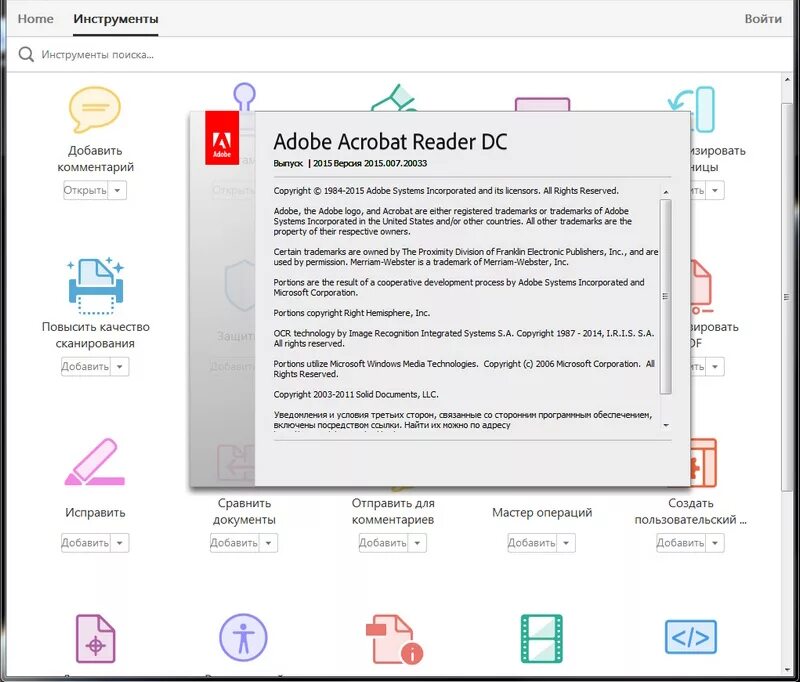Expand dropdown arrow under Отправить для комментариев

(x=417, y=543)
